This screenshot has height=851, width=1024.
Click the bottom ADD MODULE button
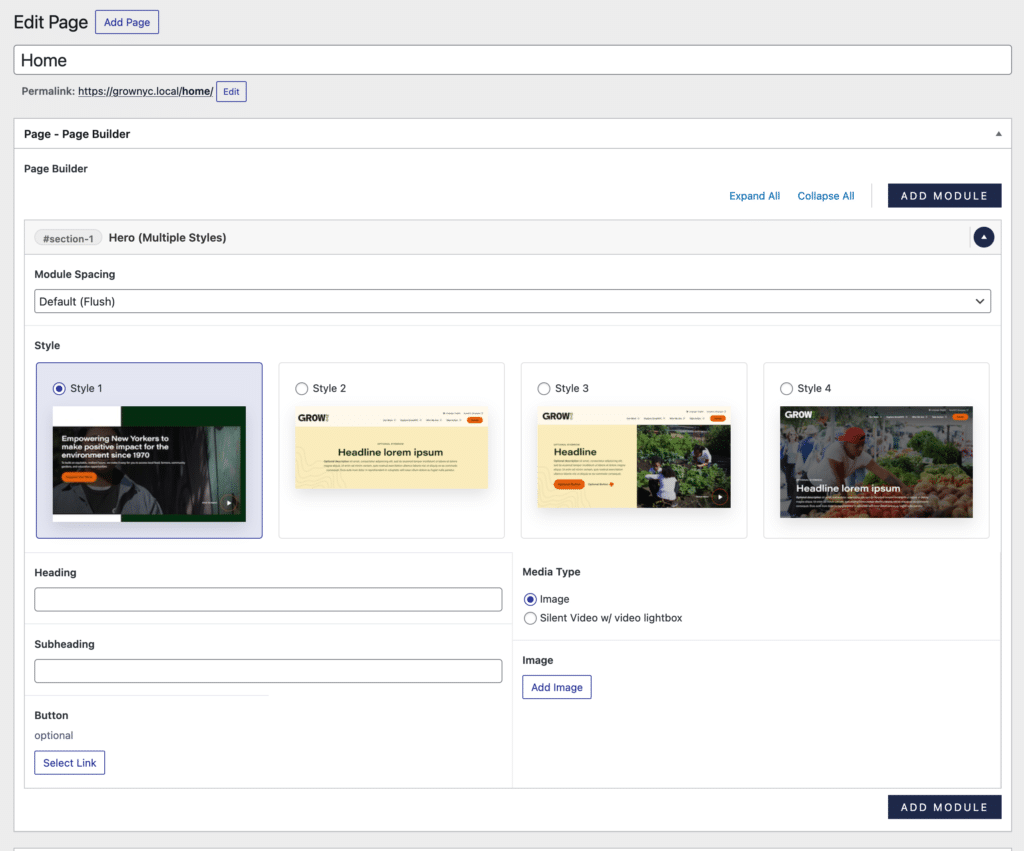coord(944,807)
